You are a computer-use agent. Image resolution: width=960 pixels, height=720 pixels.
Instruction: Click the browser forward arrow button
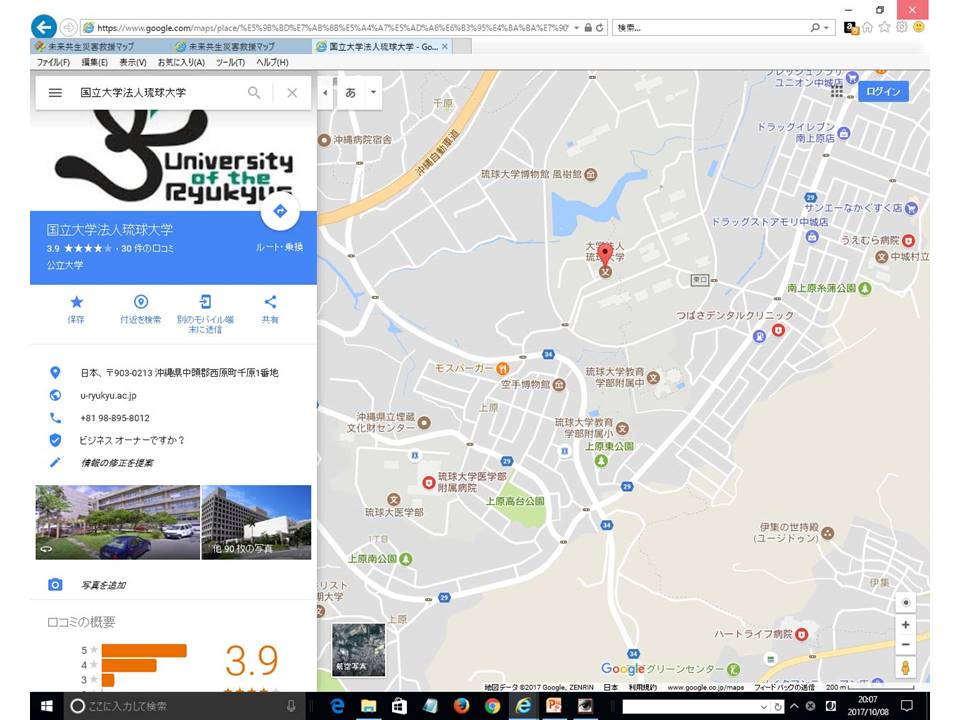click(x=69, y=28)
